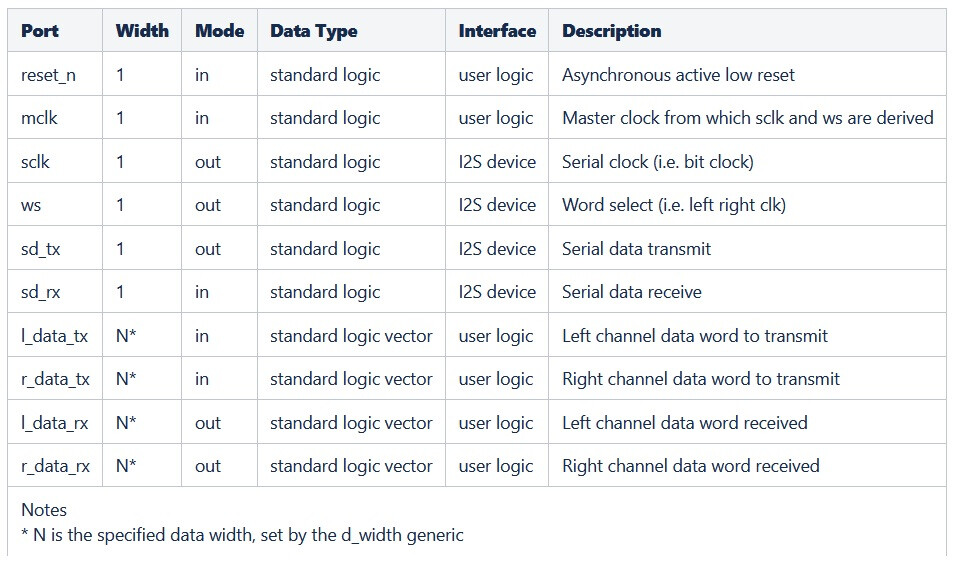Click the 'Serial data transmit' description text

point(636,249)
